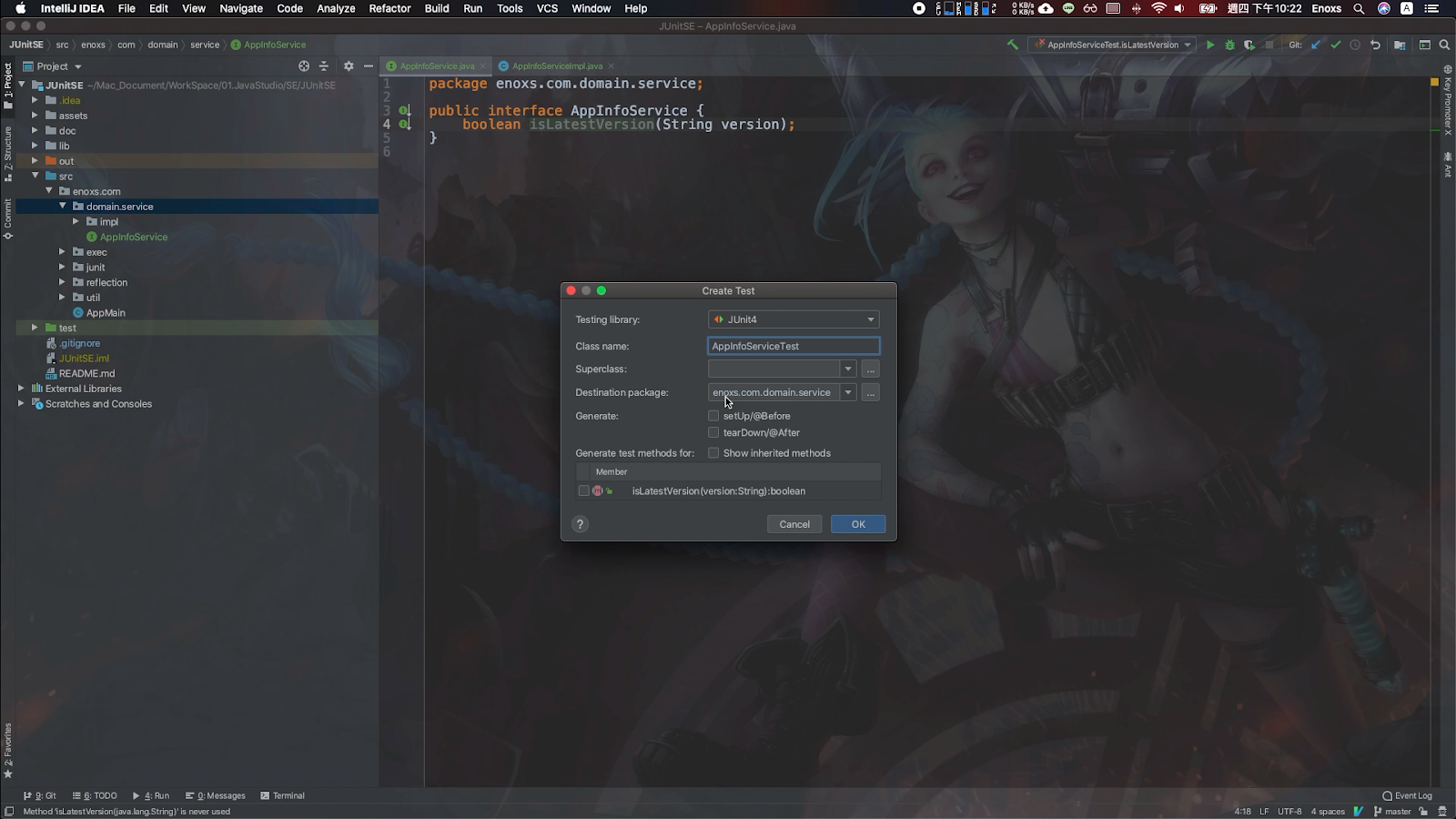Collapse all in Project panel
Image resolution: width=1456 pixels, height=819 pixels.
(323, 66)
